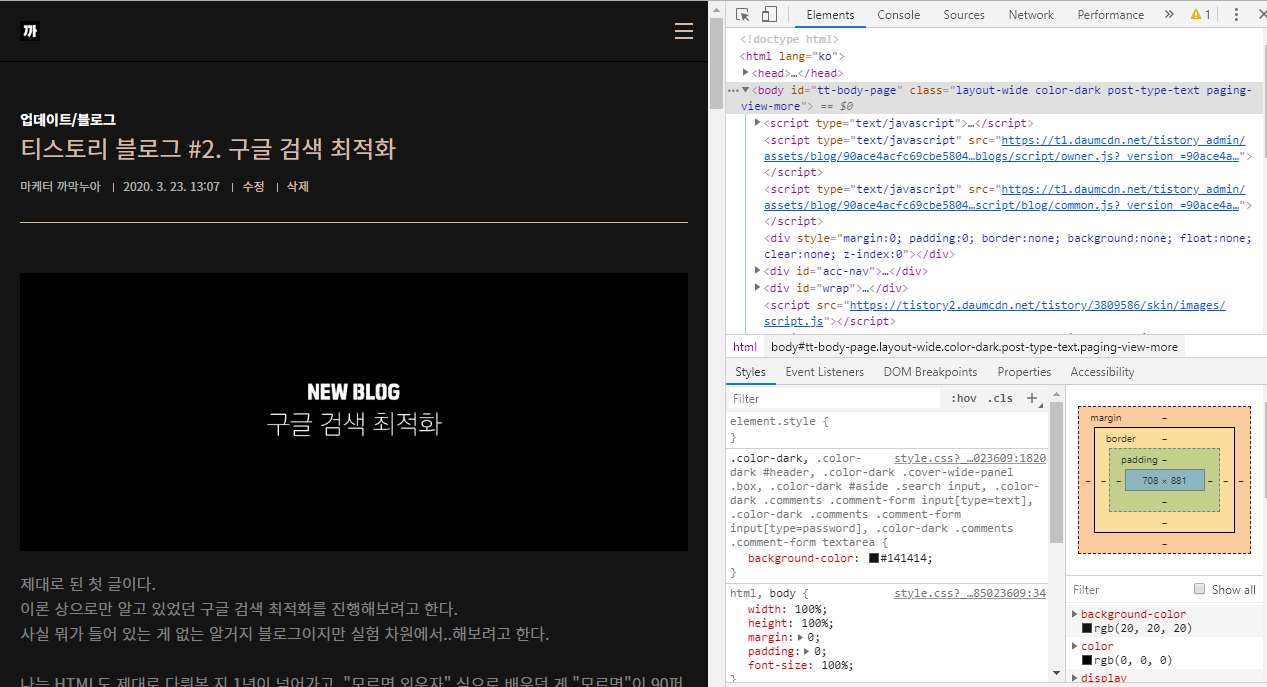This screenshot has height=687, width=1267.
Task: Open the owner.js script source link
Action: coord(1003,148)
